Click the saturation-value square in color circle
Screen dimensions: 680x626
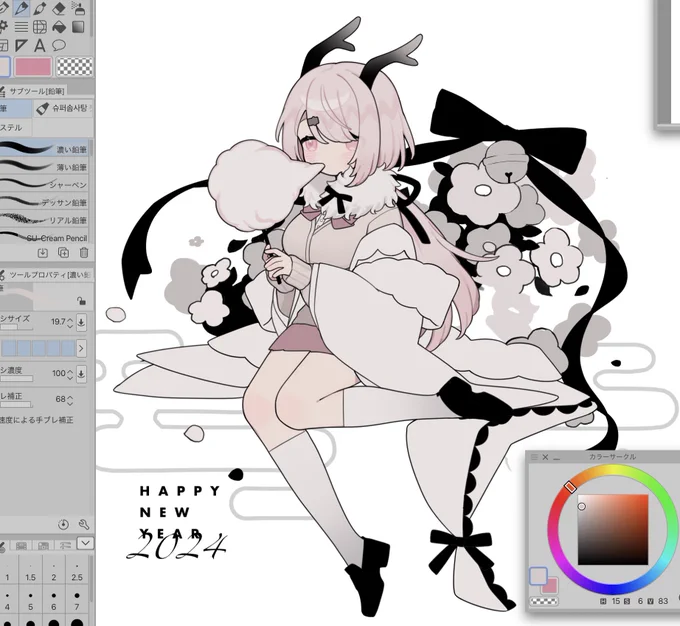(613, 529)
